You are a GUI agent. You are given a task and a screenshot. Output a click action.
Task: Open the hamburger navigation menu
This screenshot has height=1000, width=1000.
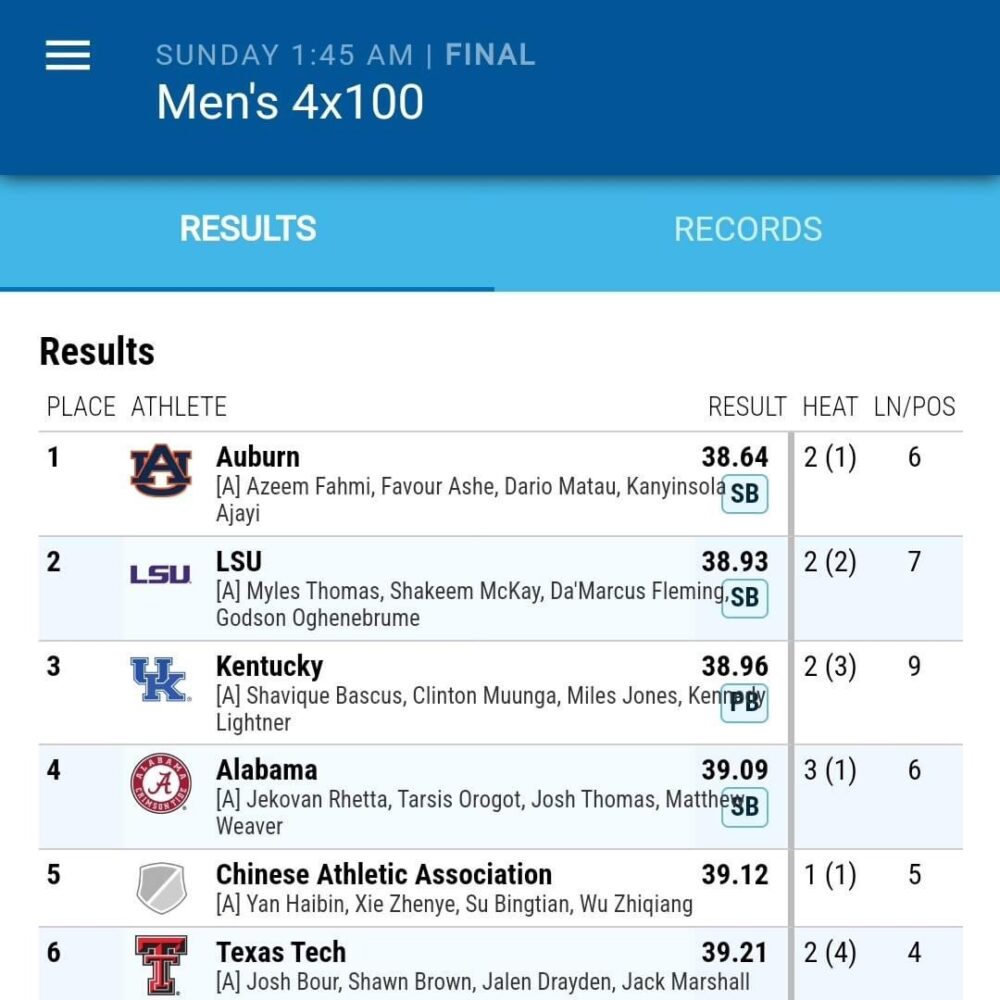coord(68,55)
